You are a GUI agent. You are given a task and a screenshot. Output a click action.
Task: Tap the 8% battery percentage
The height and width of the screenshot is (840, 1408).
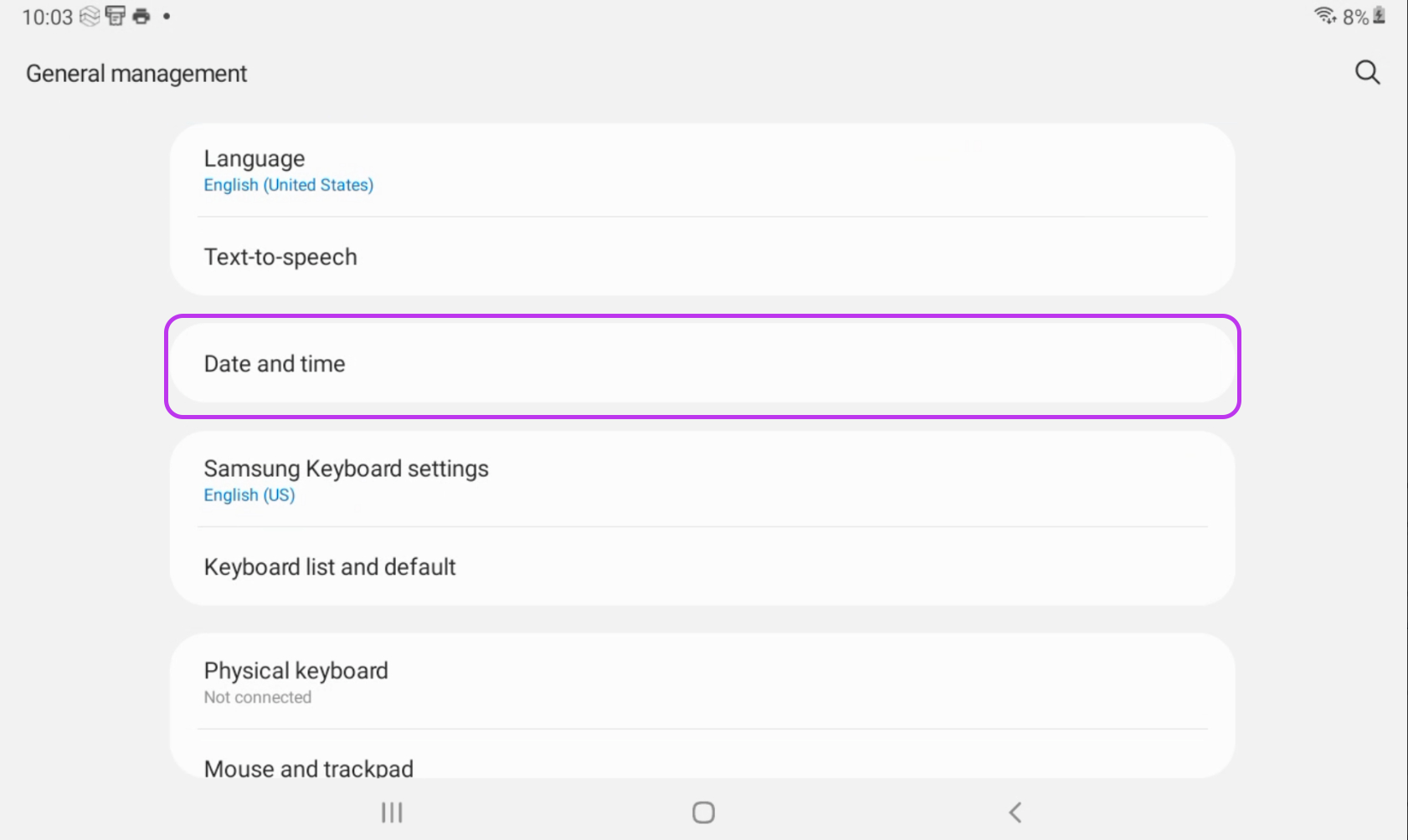click(x=1354, y=17)
